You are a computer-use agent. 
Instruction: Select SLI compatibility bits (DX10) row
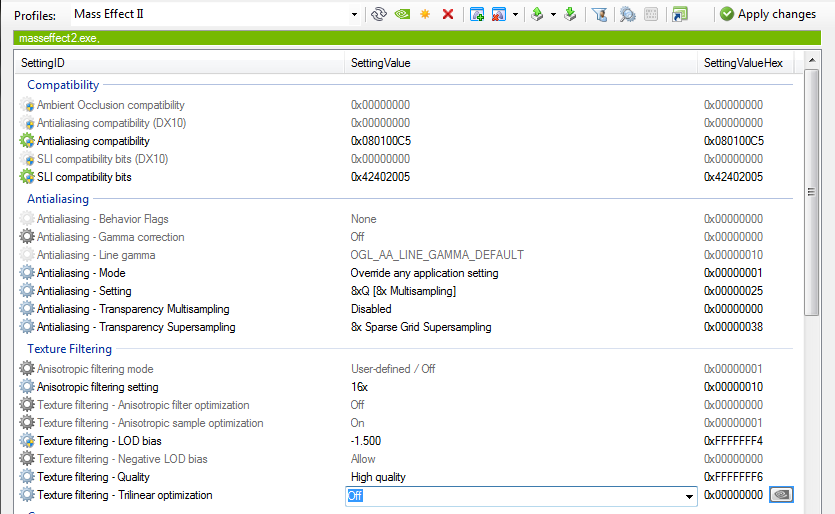coord(405,159)
